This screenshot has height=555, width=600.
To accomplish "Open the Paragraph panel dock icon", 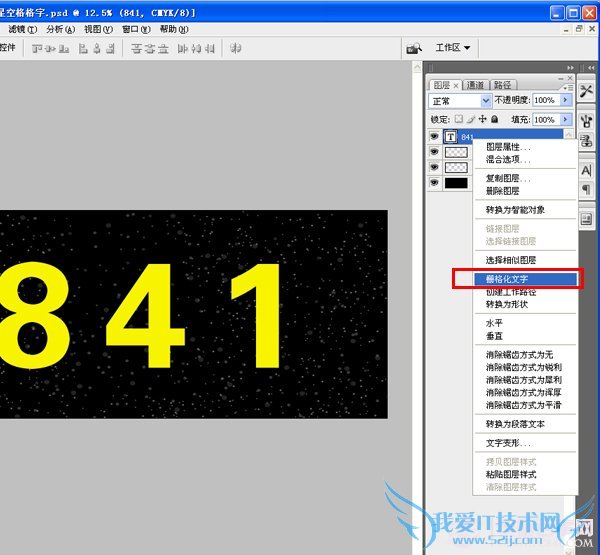I will 586,189.
